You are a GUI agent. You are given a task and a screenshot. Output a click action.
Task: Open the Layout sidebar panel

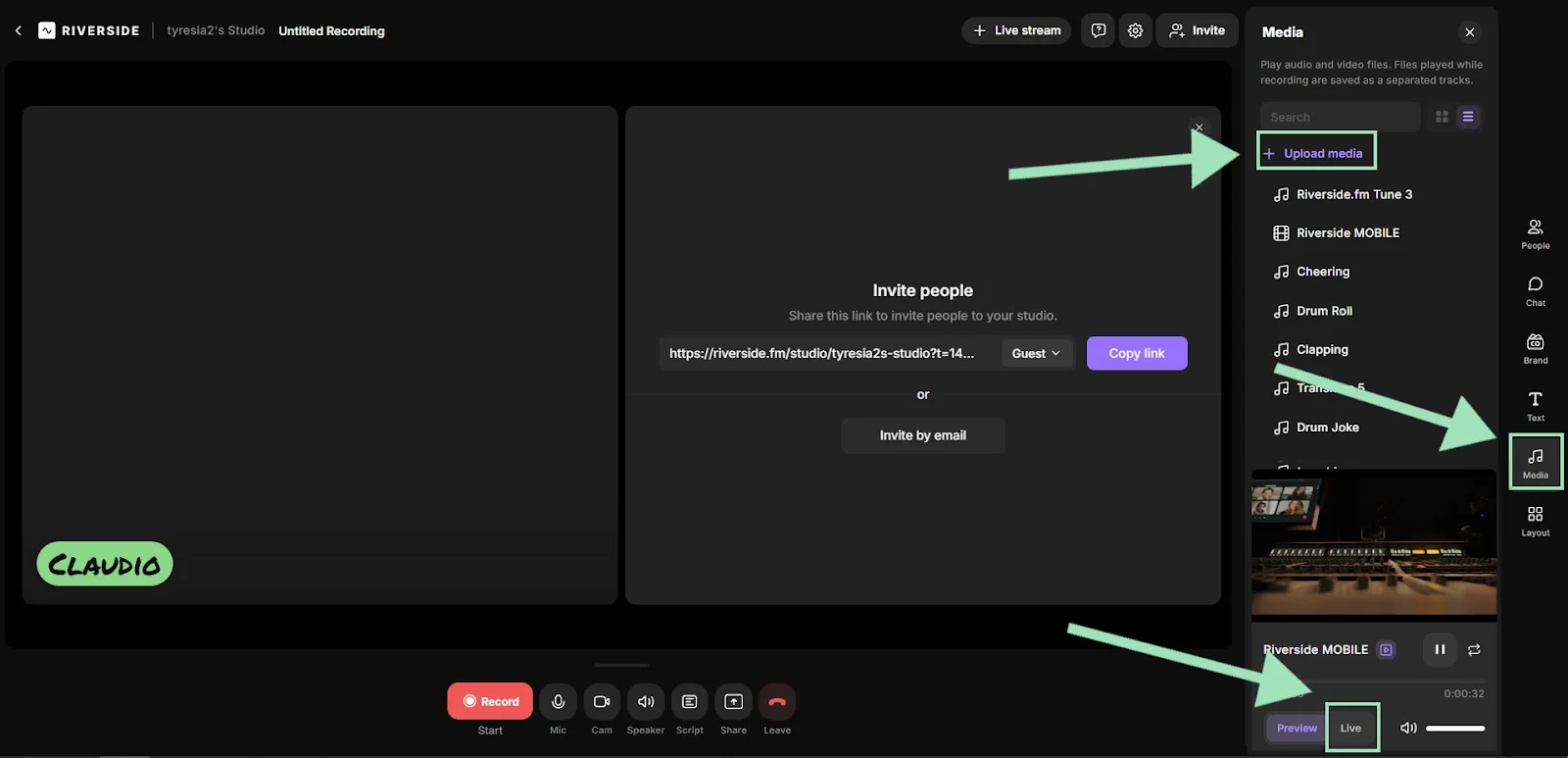click(x=1536, y=521)
